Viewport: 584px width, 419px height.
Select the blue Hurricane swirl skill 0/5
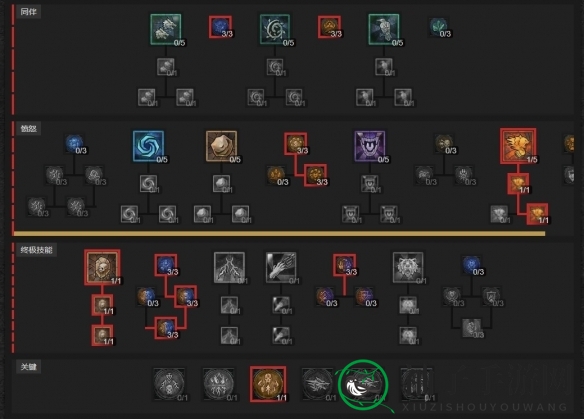point(148,146)
